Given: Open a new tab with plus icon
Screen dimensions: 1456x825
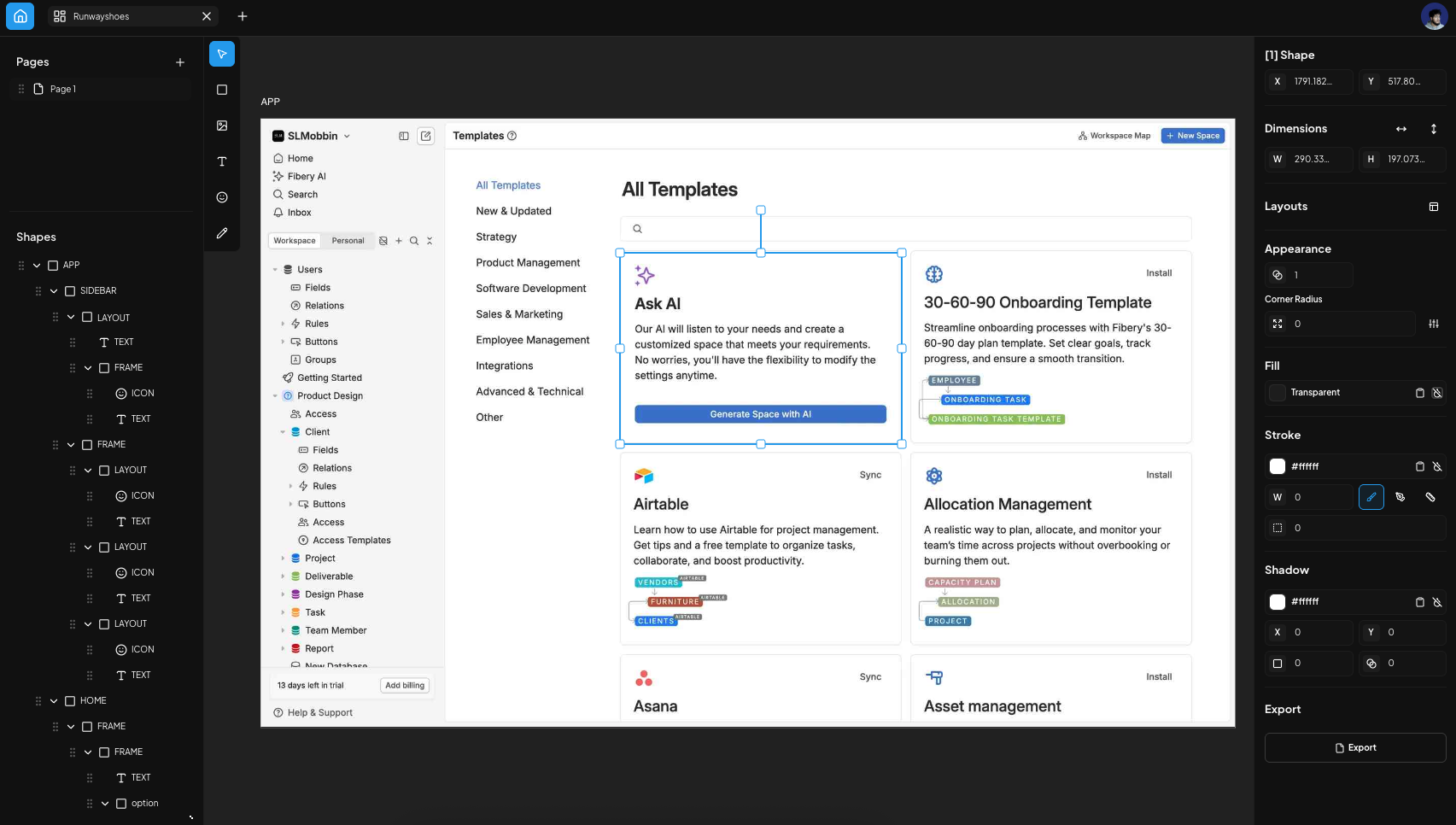Looking at the screenshot, I should [243, 16].
